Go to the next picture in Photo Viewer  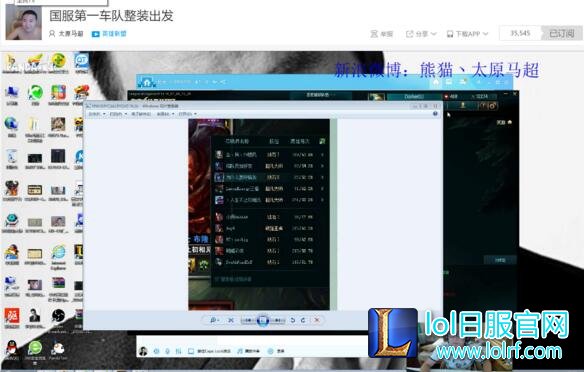point(277,320)
